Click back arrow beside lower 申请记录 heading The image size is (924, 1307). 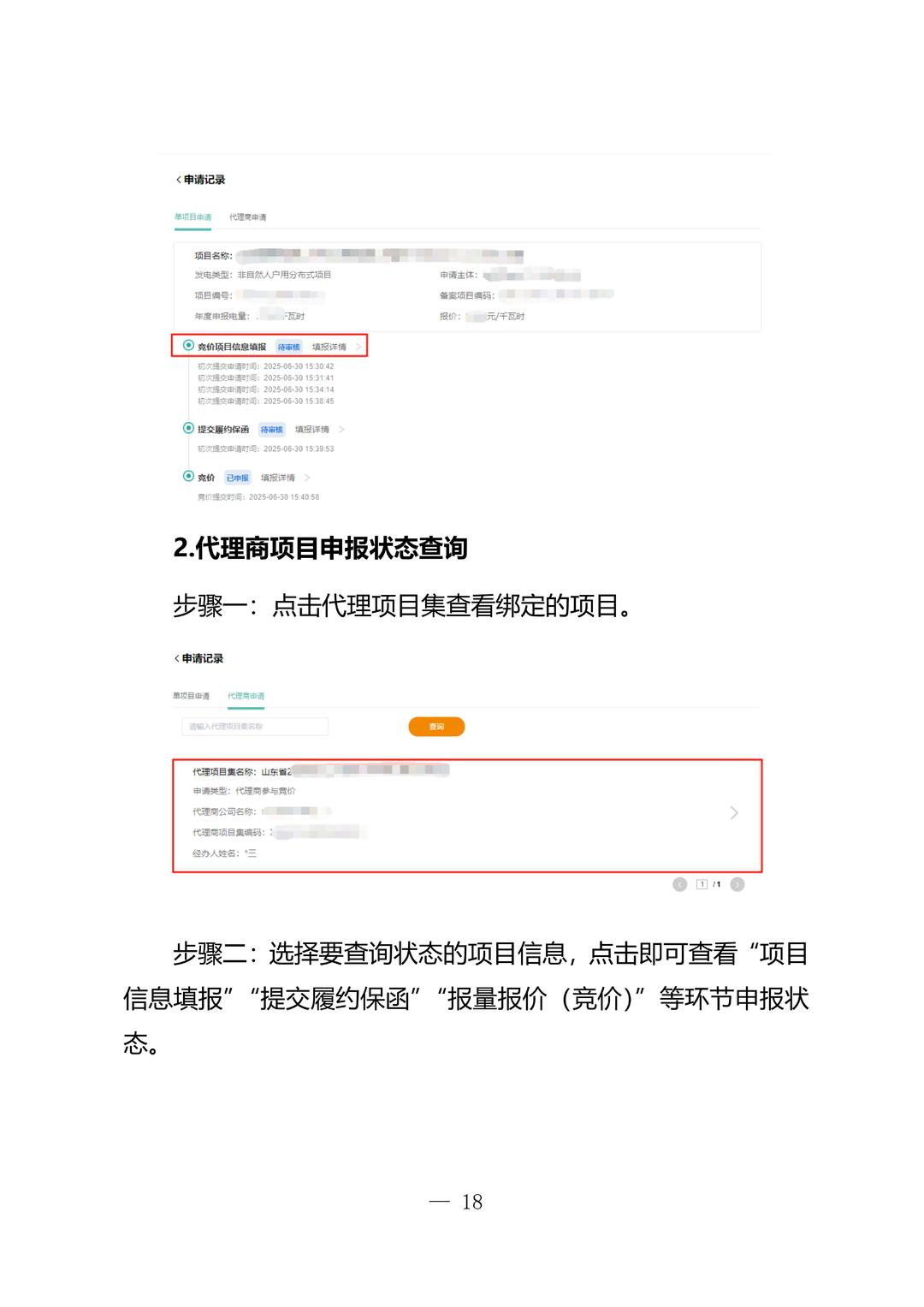176,658
